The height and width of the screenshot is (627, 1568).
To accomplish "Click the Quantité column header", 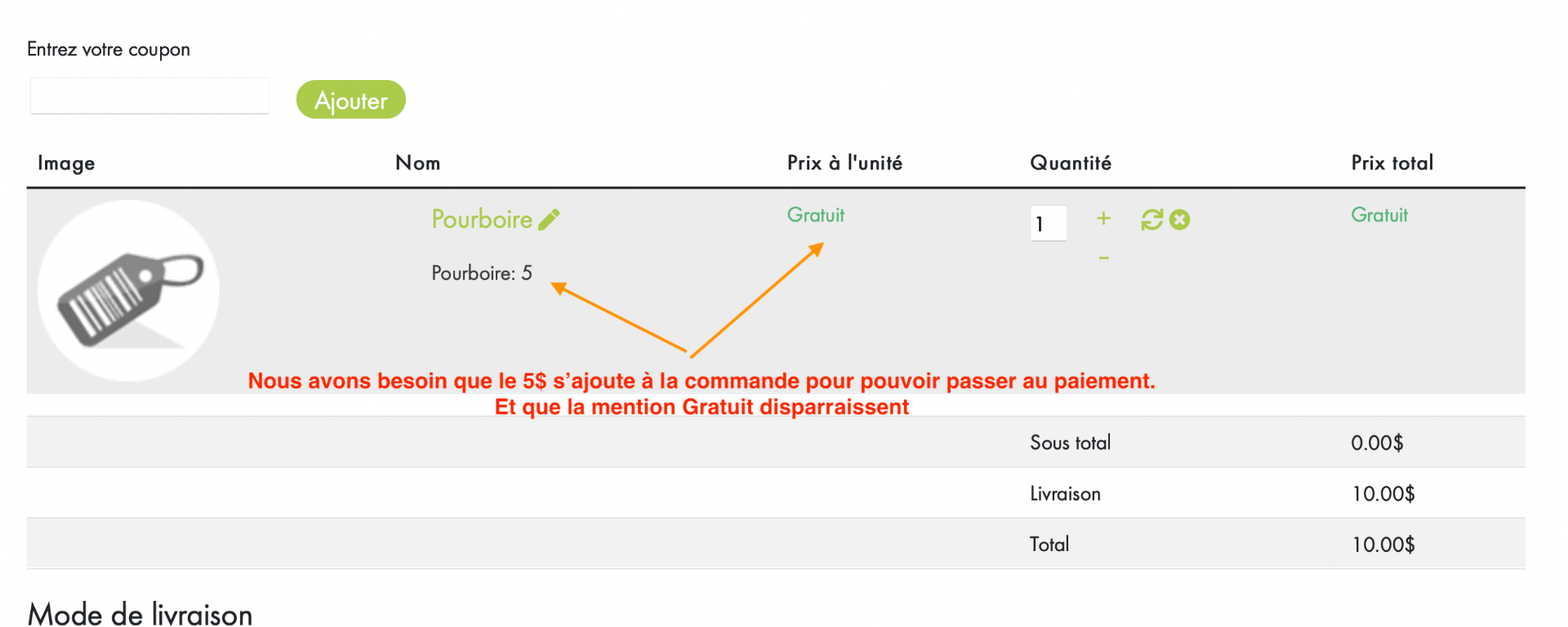I will click(1070, 163).
